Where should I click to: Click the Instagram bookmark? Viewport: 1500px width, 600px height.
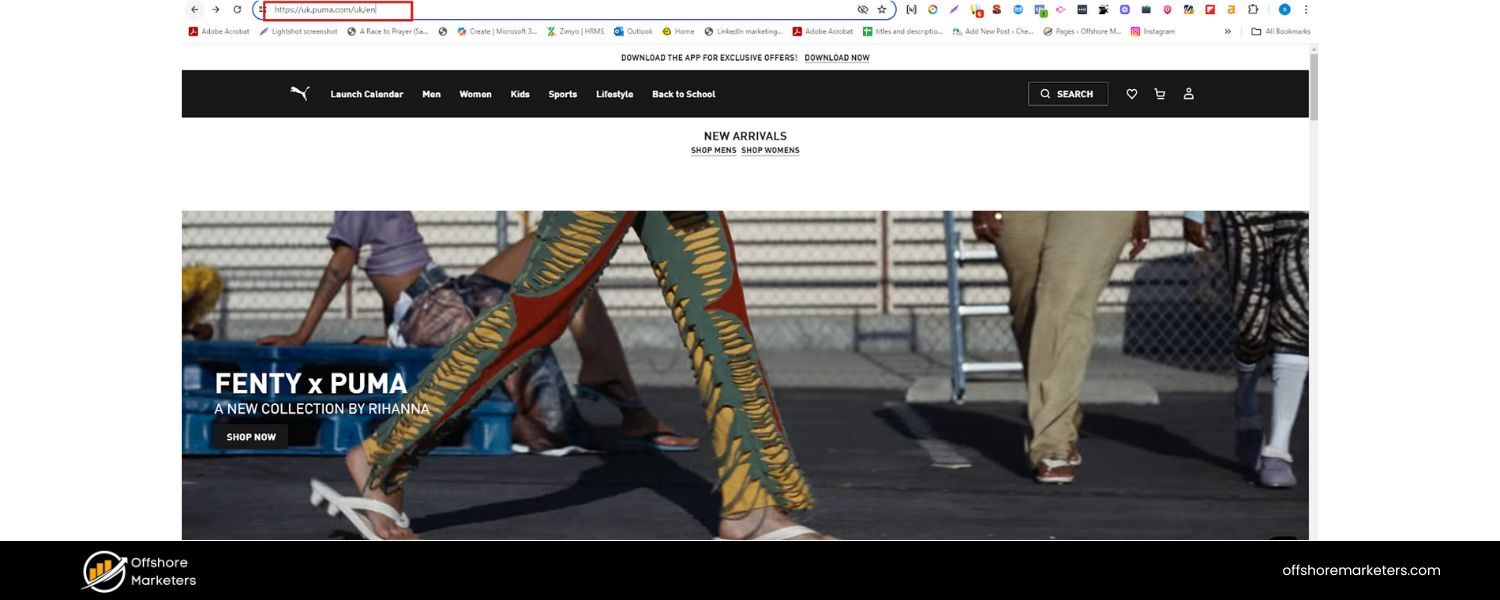(x=1153, y=31)
